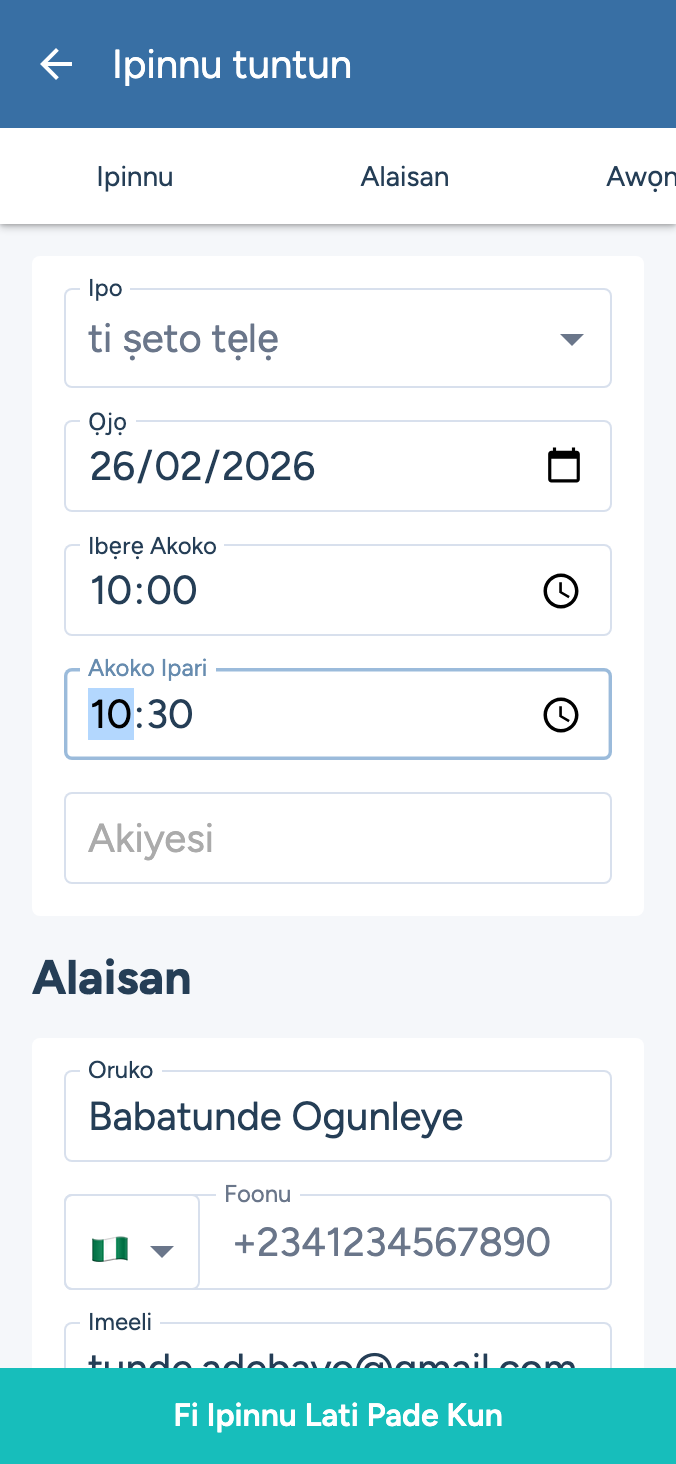Screen dimensions: 676x1464
Task: Click the clock icon in Ibẹrẹ Akoko
Action: pyautogui.click(x=561, y=591)
